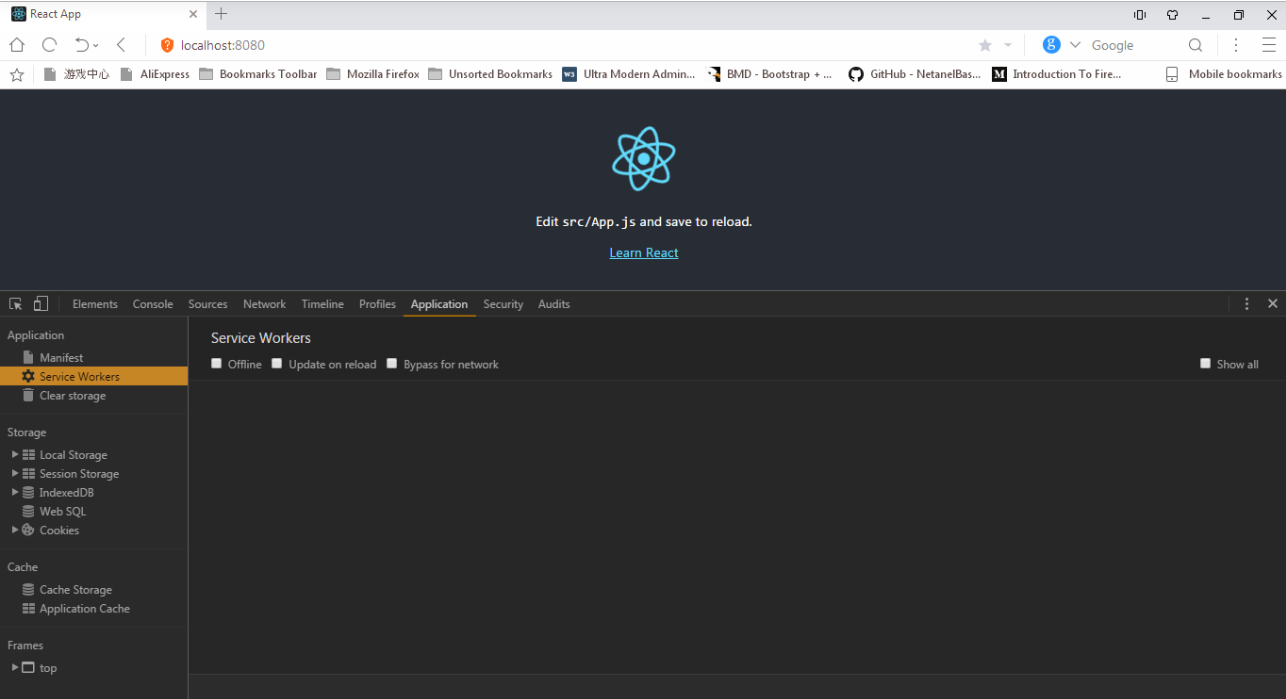The width and height of the screenshot is (1286, 699).
Task: Open Ultra Modern Admin bookmark
Action: pyautogui.click(x=628, y=74)
